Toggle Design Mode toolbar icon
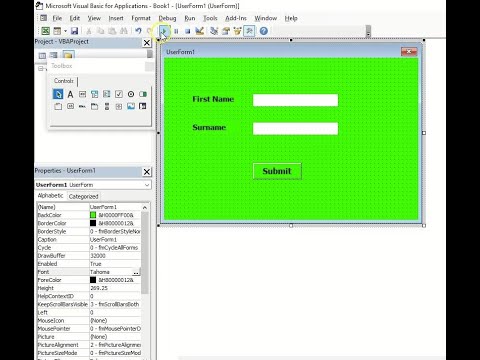This screenshot has width=480, height=360. [x=199, y=31]
